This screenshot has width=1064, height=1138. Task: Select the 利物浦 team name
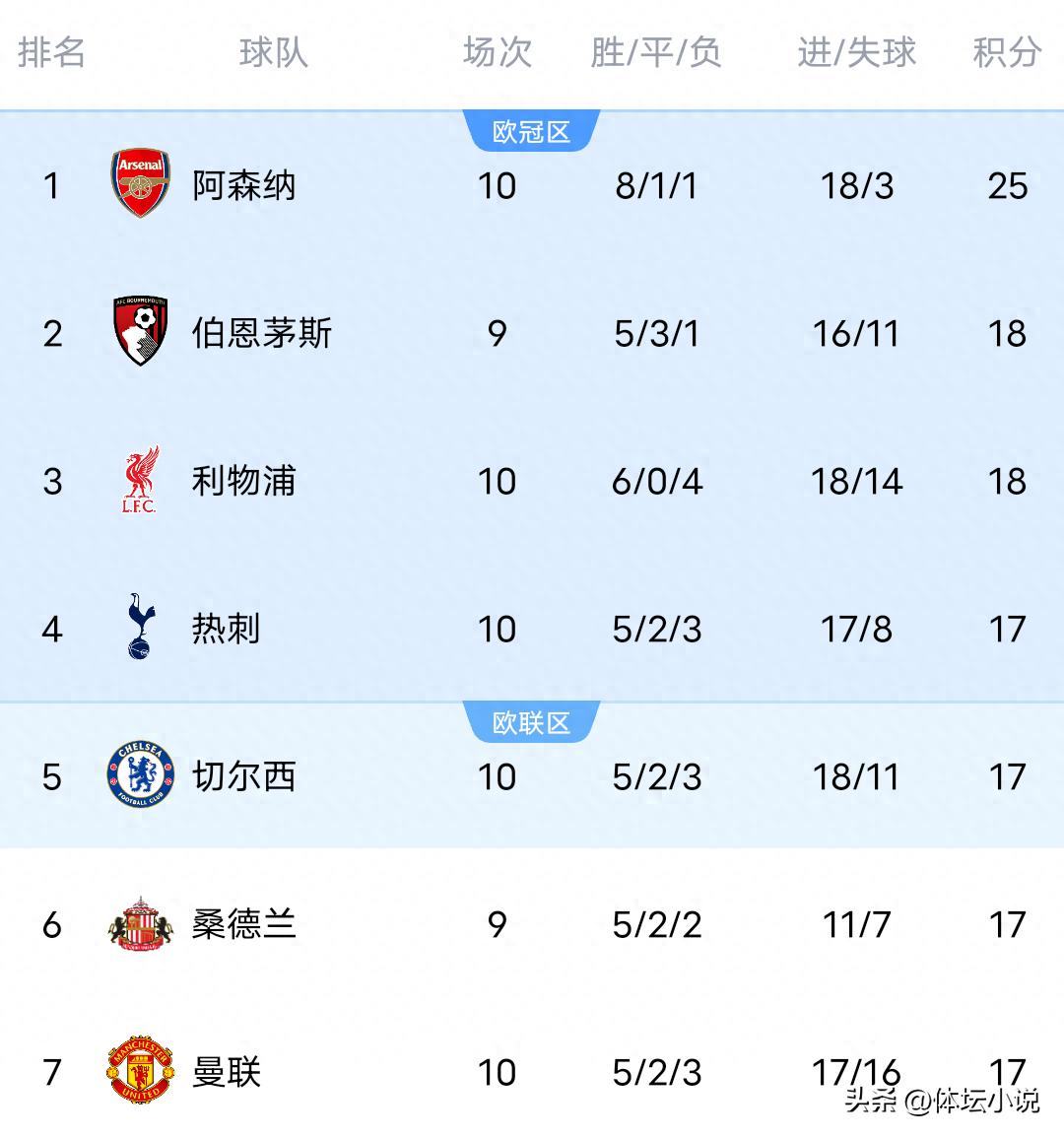243,481
